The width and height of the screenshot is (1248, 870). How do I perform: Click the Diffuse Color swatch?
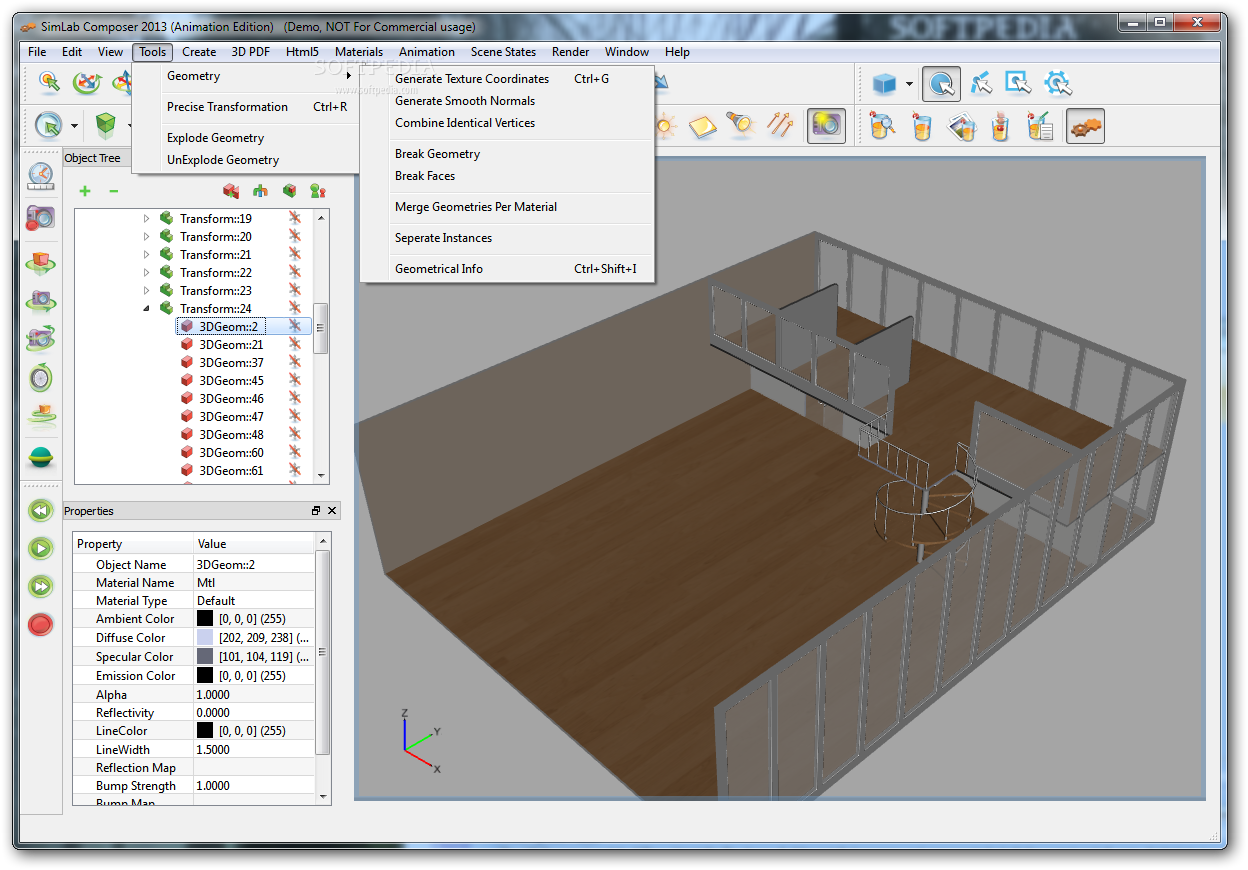pyautogui.click(x=205, y=638)
